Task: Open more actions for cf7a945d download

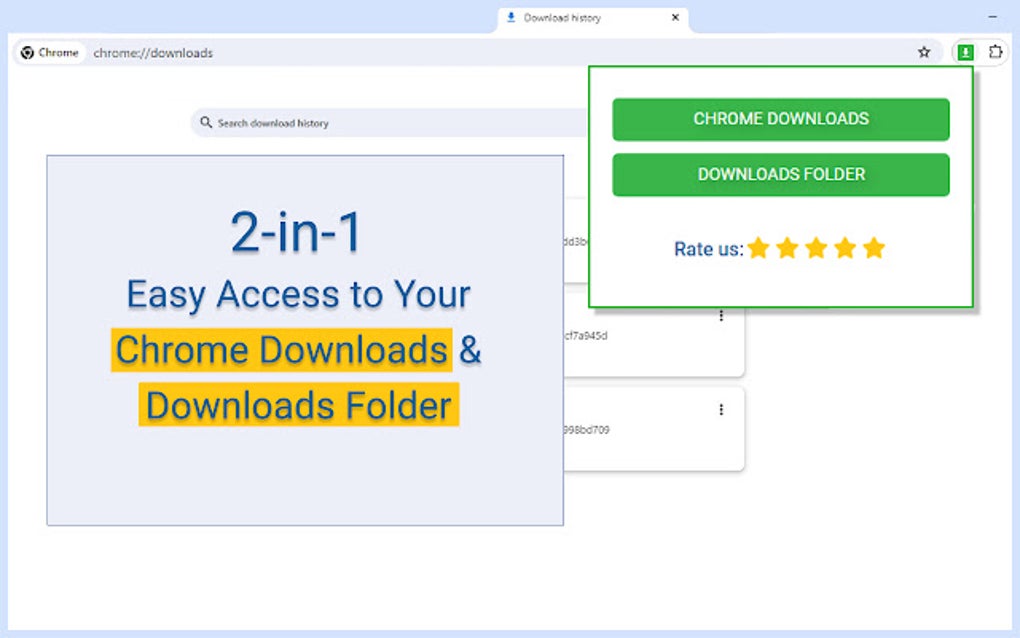Action: click(721, 315)
